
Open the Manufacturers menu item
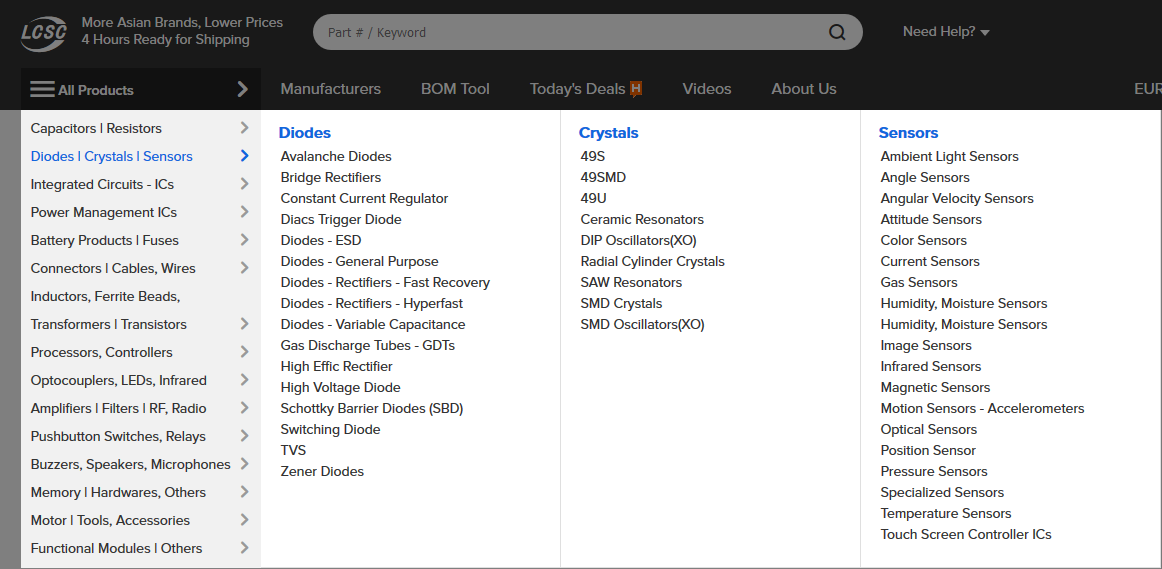pos(331,89)
